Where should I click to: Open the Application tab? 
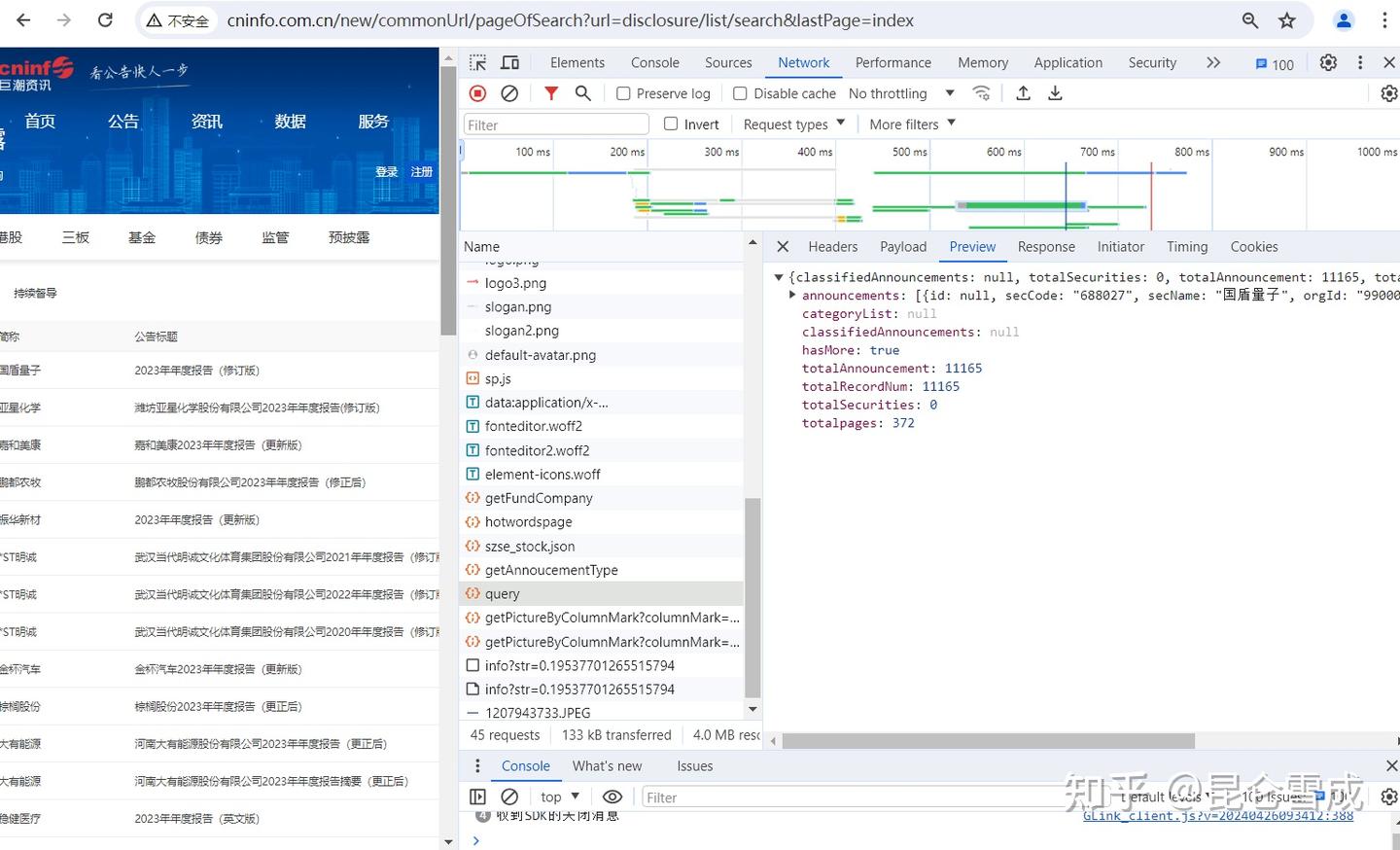pyautogui.click(x=1068, y=62)
